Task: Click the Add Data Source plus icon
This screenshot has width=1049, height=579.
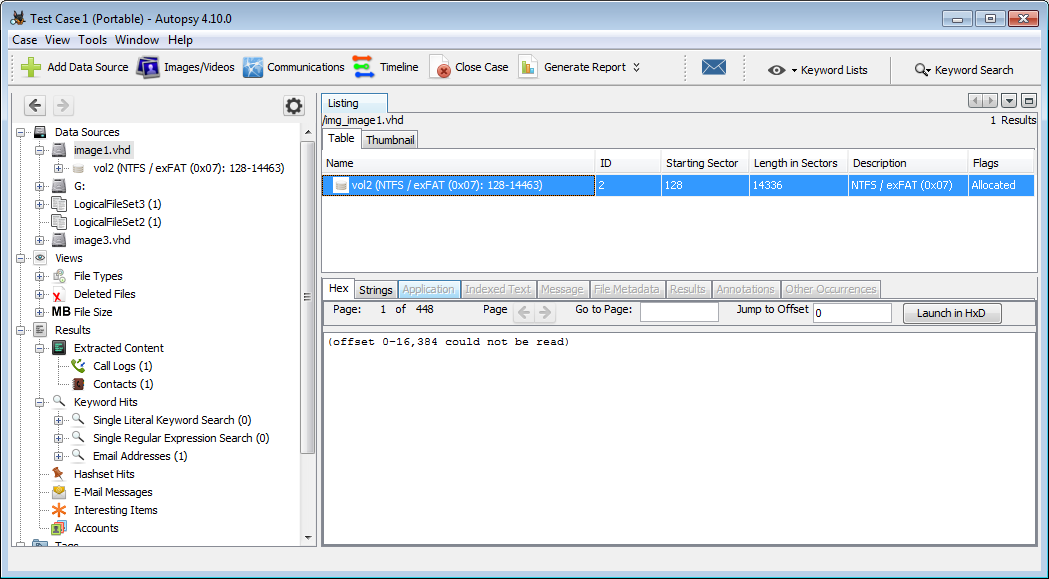Action: pos(31,68)
